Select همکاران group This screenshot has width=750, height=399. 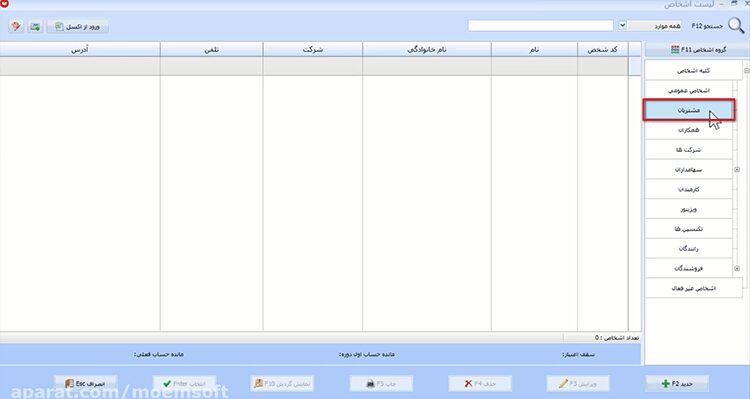click(689, 130)
